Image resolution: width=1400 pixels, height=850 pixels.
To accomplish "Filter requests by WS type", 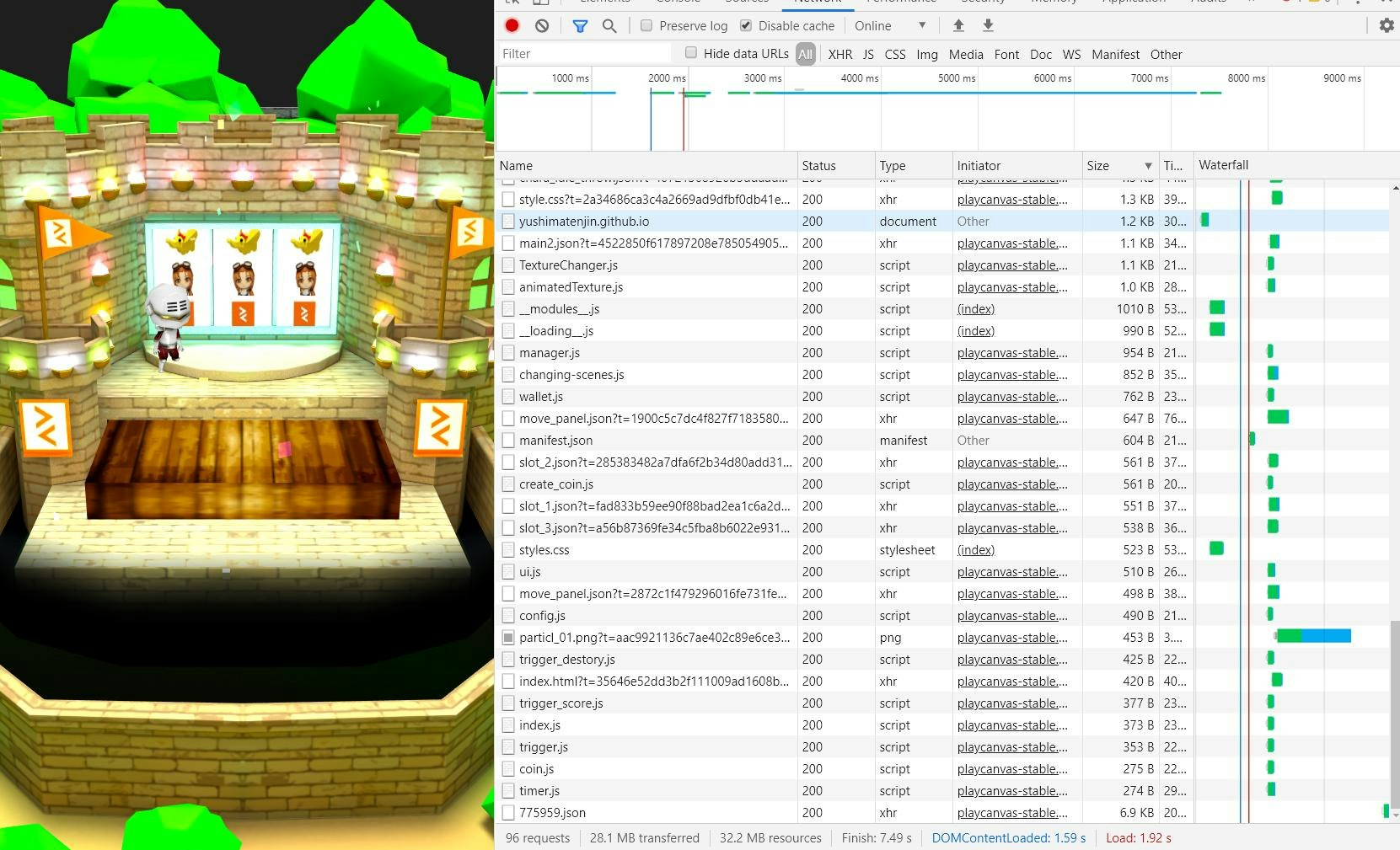I will coord(1071,54).
